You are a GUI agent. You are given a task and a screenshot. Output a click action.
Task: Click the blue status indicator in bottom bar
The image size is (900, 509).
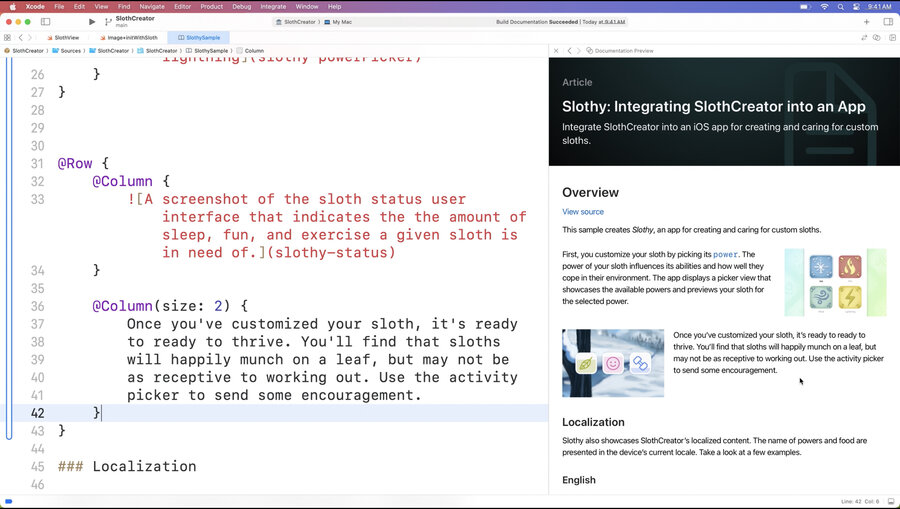point(9,502)
